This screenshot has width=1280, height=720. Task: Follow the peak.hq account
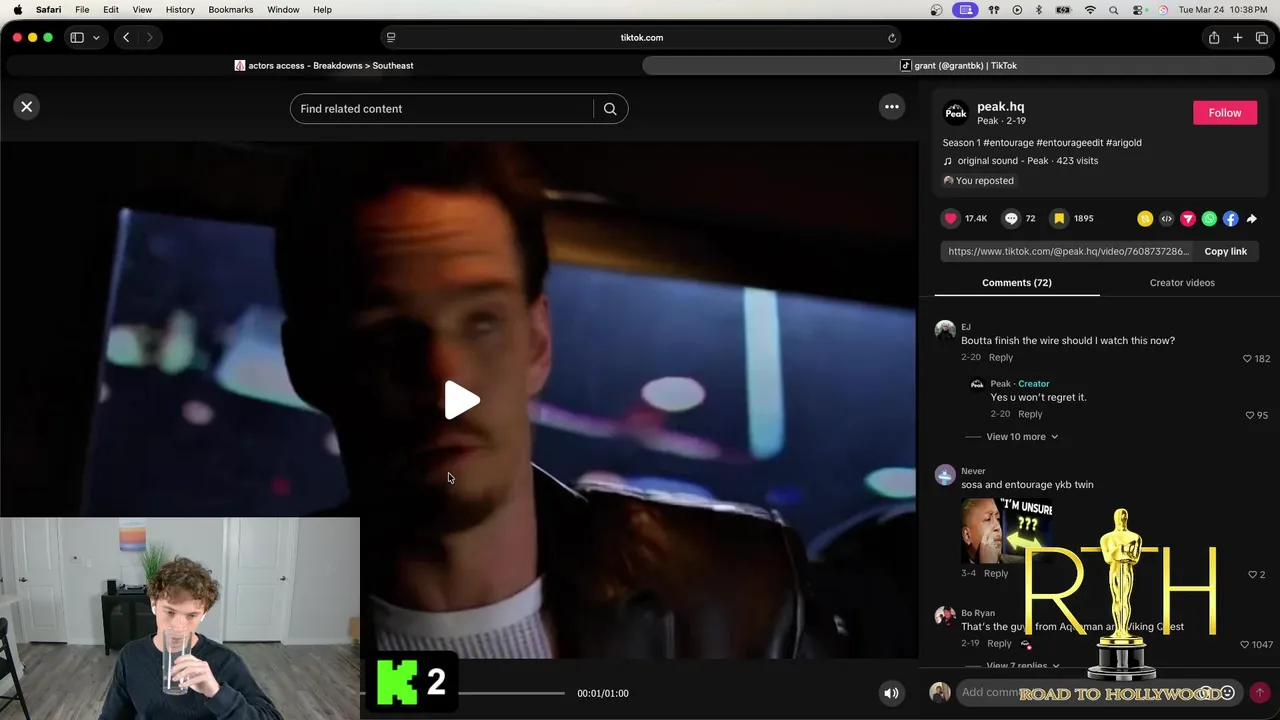pyautogui.click(x=1224, y=113)
